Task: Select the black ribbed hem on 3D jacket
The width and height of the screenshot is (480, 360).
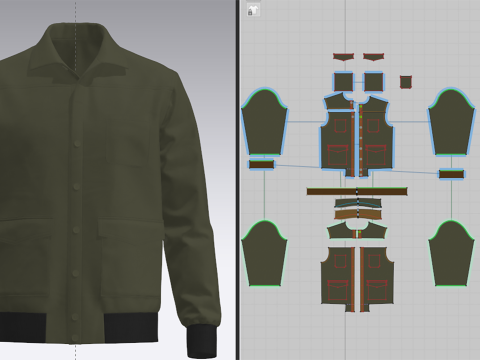Action: pos(131,327)
